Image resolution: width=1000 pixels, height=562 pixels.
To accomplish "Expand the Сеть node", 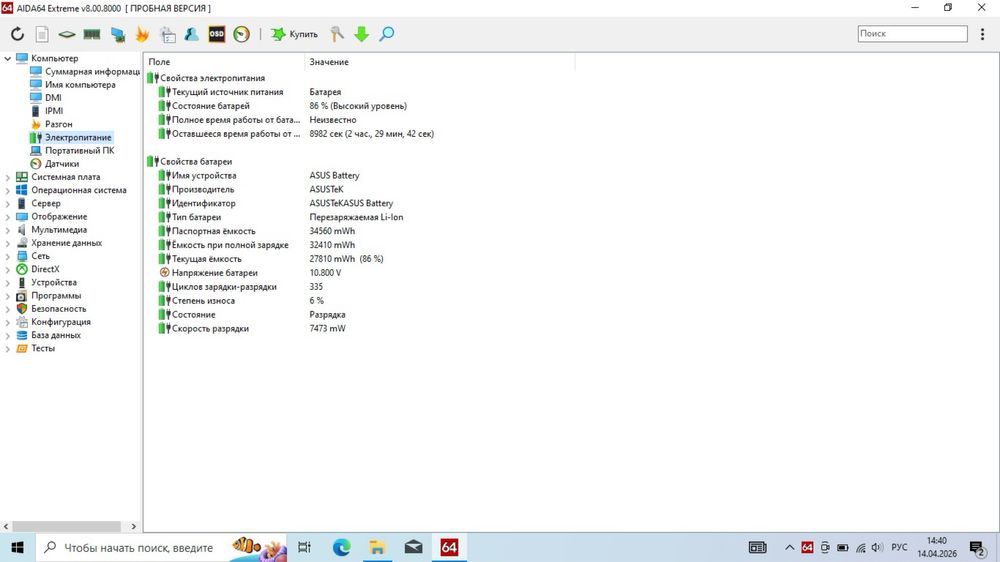I will [8, 256].
